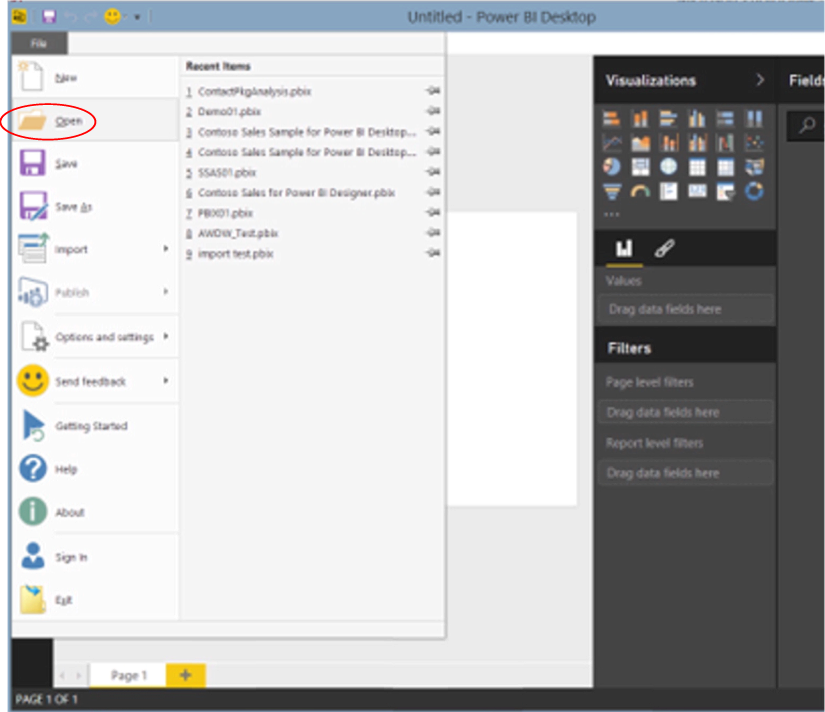
Task: Switch to the Format paint-roller tab
Action: [x=665, y=248]
